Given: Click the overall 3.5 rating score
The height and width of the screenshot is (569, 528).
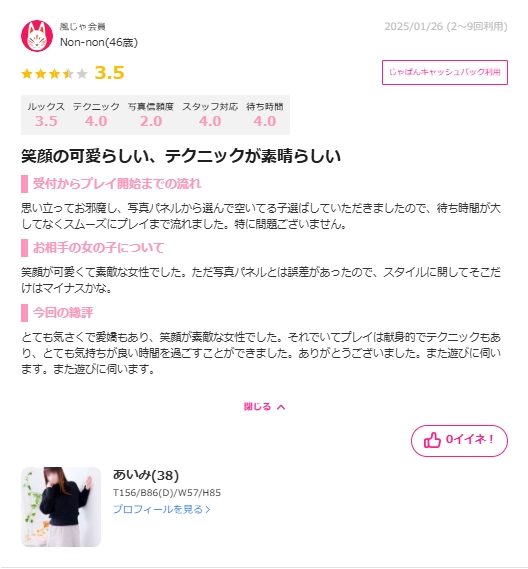Looking at the screenshot, I should tap(109, 73).
